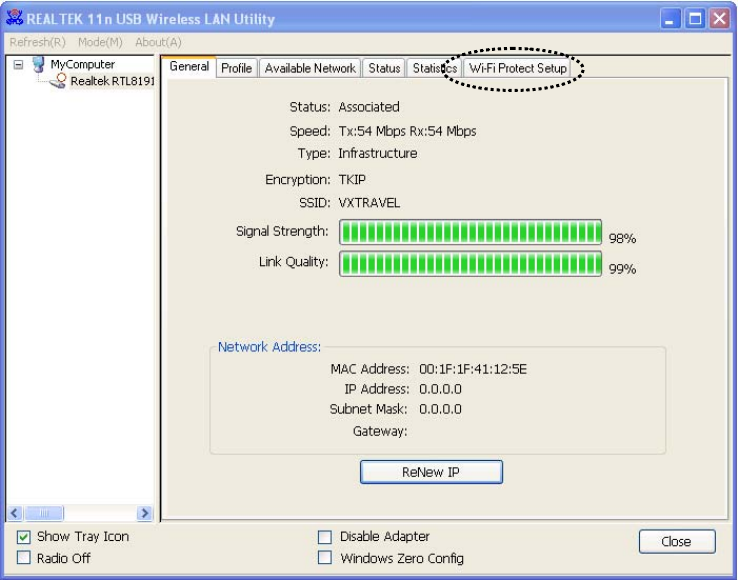Click the ReNew IP button
Image resolution: width=738 pixels, height=580 pixels.
(x=431, y=472)
